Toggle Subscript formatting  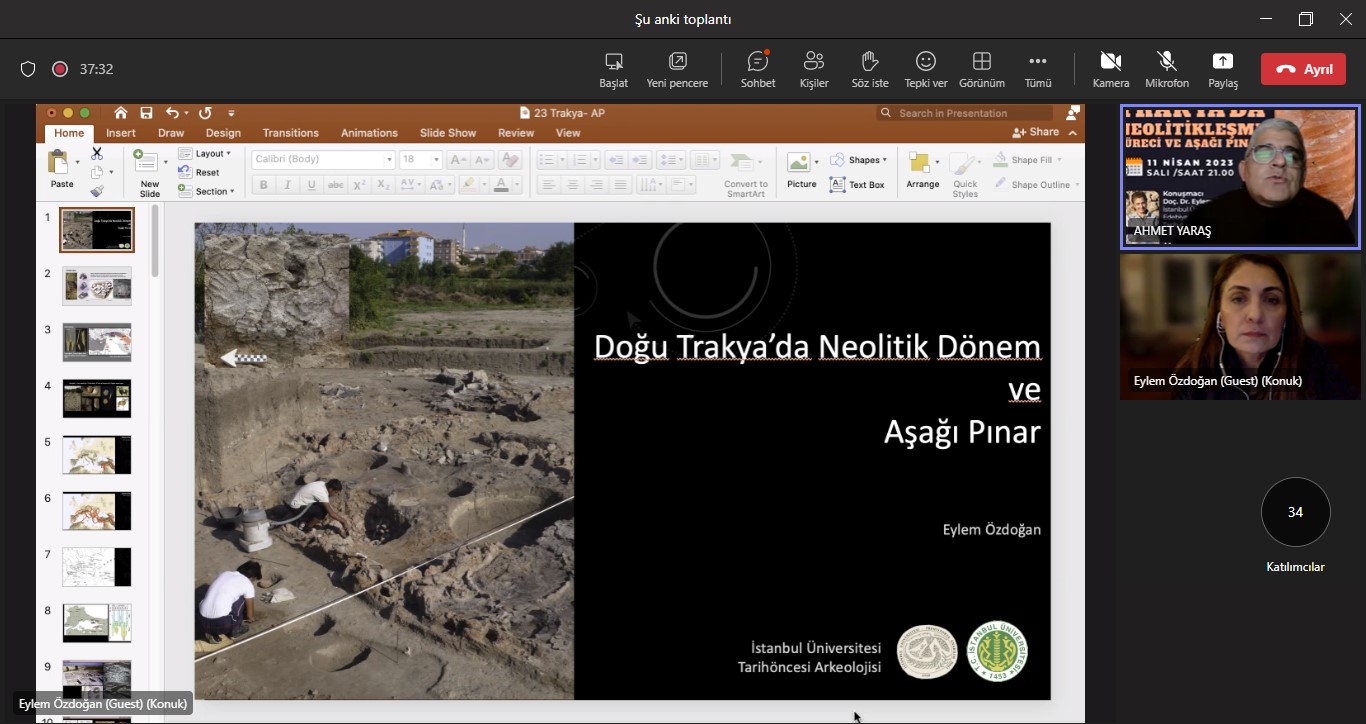(x=384, y=185)
